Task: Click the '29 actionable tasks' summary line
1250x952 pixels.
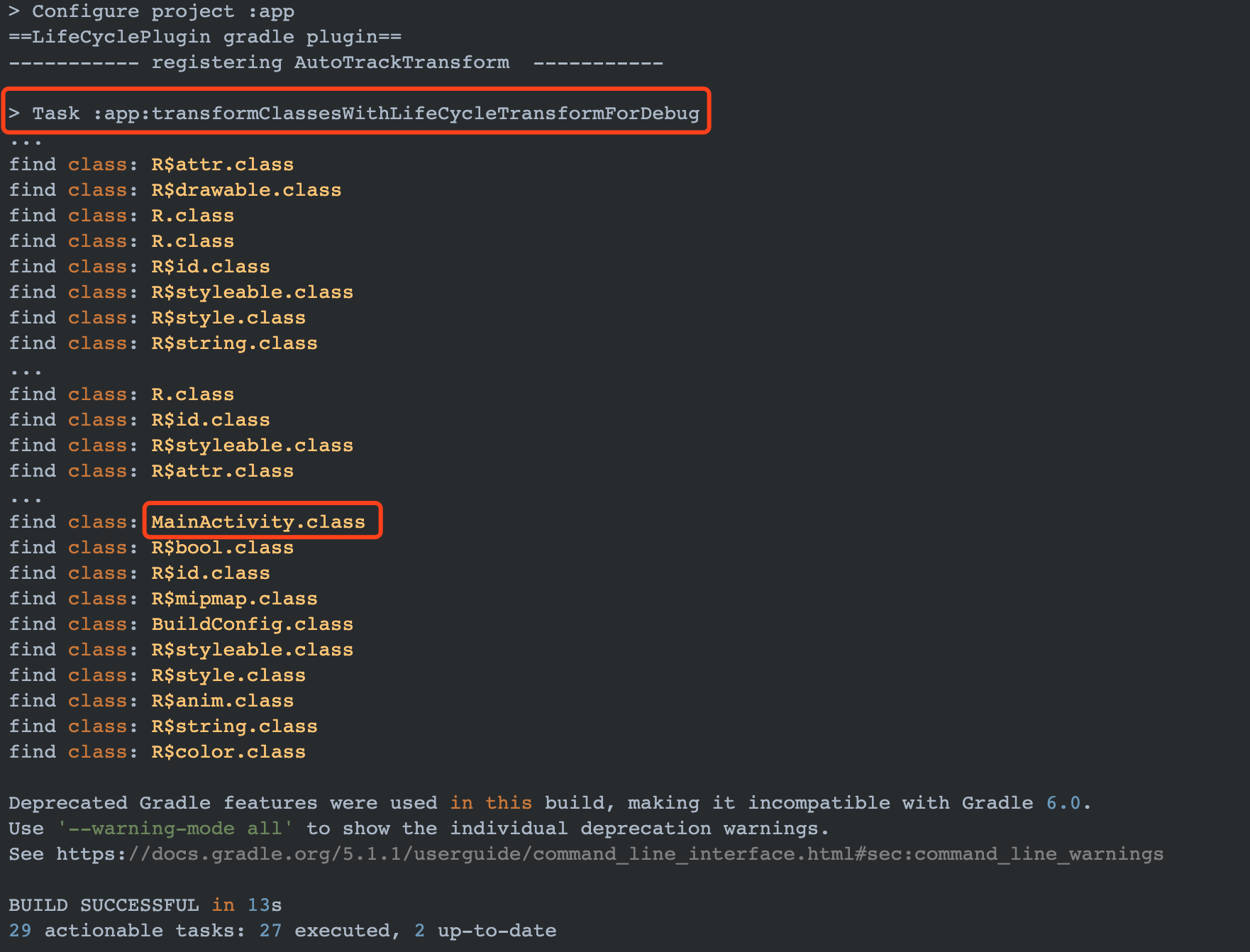Action: (282, 931)
